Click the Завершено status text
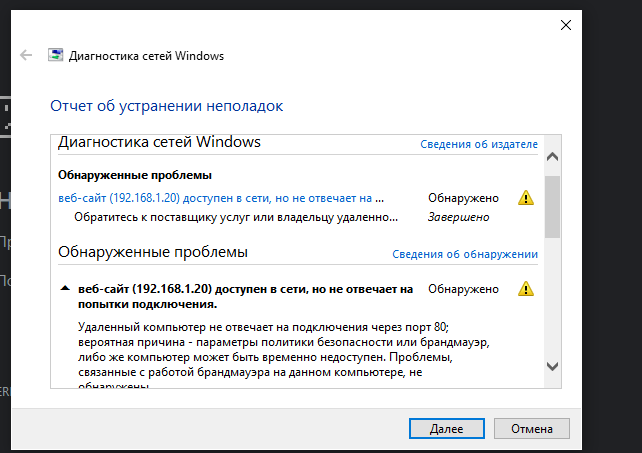 point(459,217)
